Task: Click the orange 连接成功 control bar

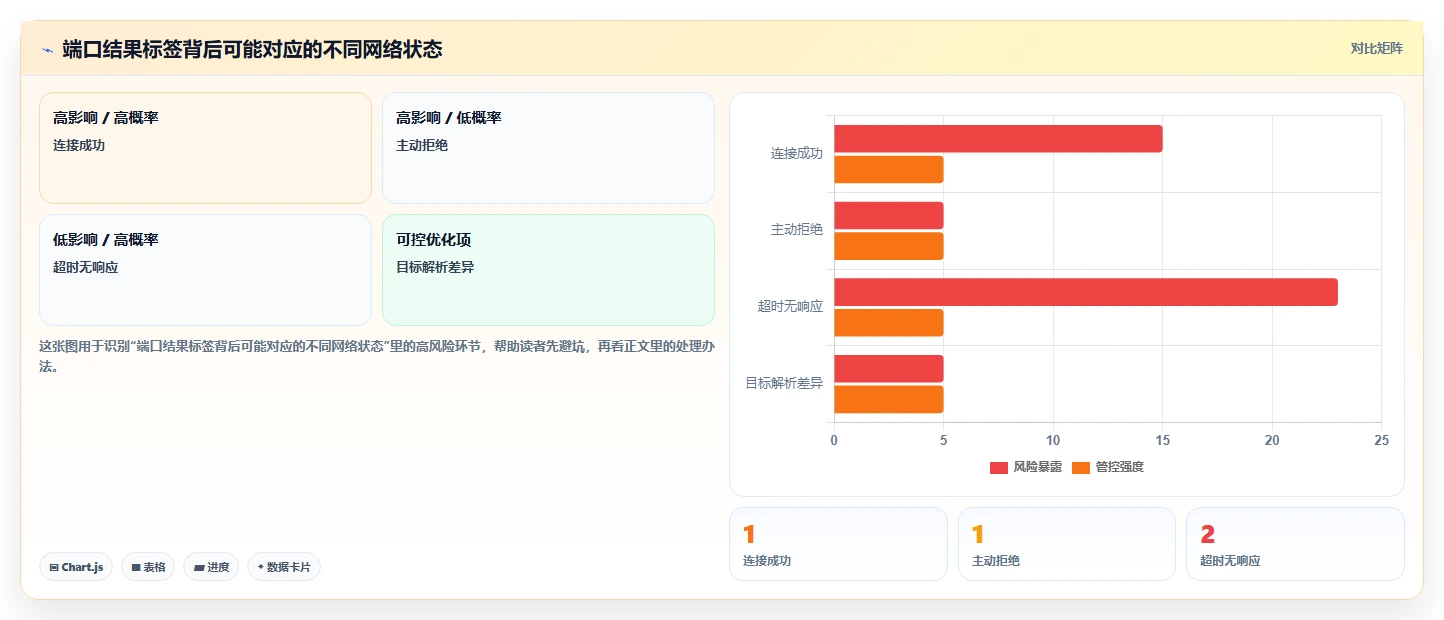Action: [x=889, y=170]
